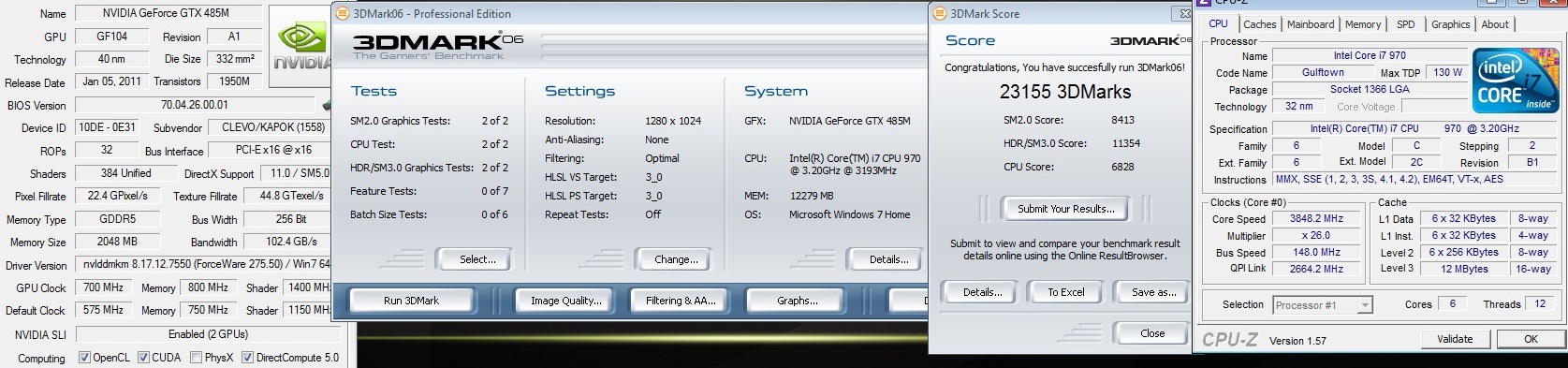The height and width of the screenshot is (368, 1568).
Task: Open the SPD tab
Action: coord(1406,24)
